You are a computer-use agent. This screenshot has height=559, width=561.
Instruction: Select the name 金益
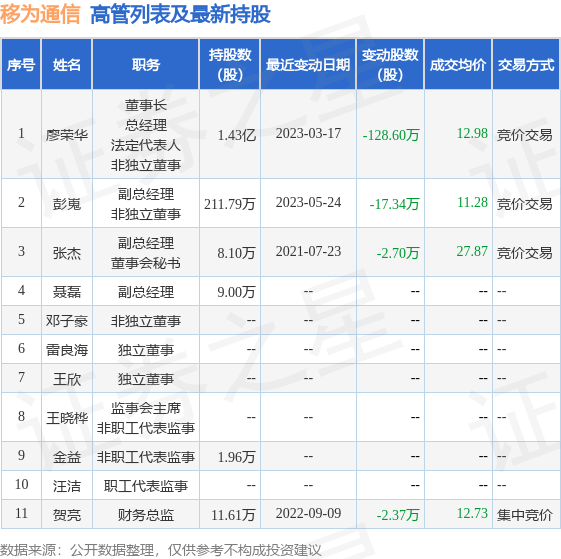(67, 457)
